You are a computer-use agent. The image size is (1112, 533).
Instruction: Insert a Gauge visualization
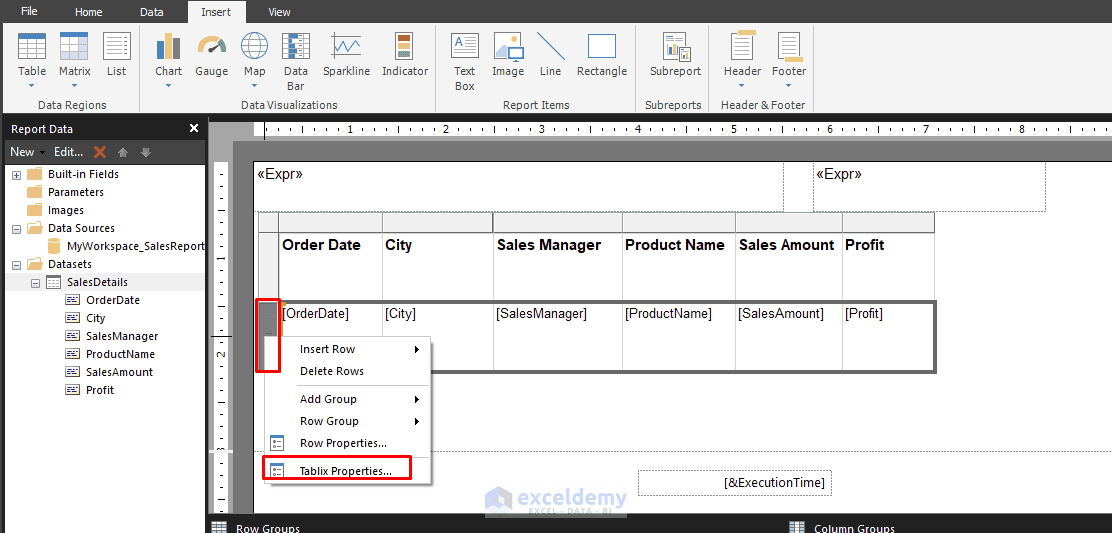point(211,53)
